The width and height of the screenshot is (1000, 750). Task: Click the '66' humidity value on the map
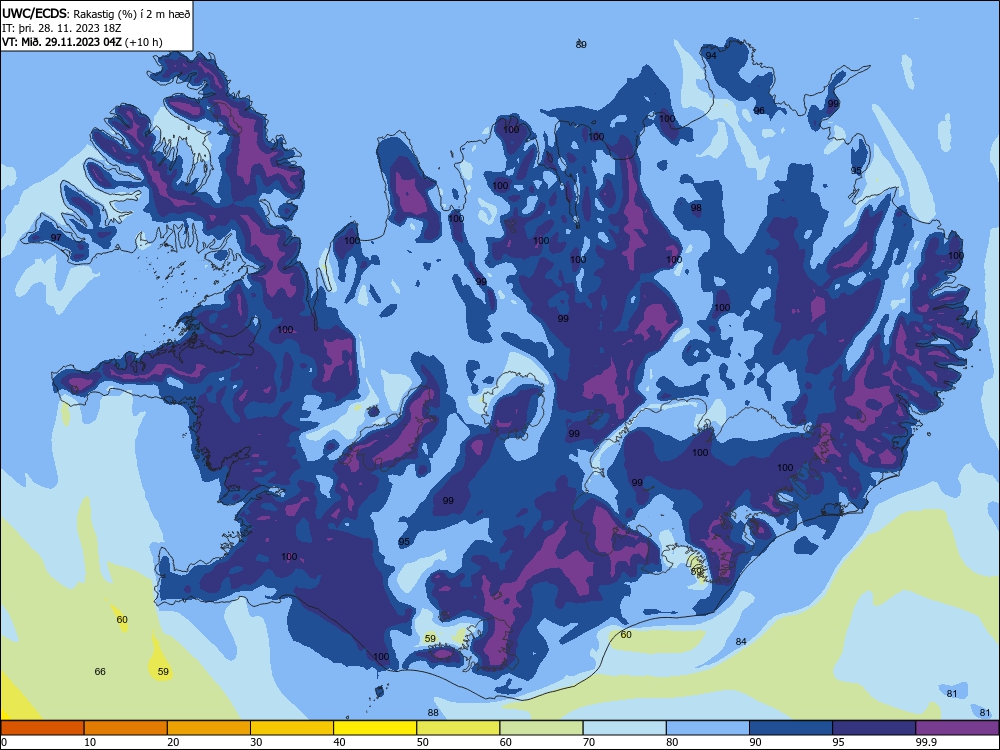point(100,672)
